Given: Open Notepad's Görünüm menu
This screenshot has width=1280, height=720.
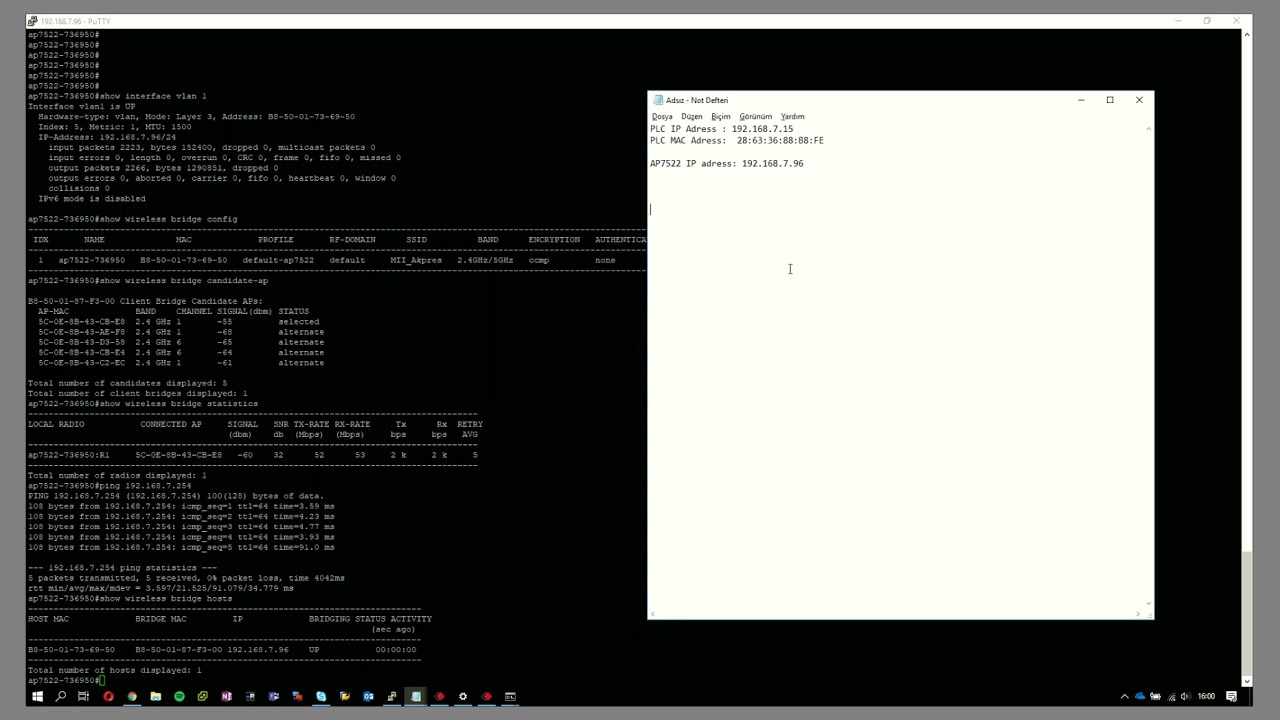Looking at the screenshot, I should (x=756, y=116).
